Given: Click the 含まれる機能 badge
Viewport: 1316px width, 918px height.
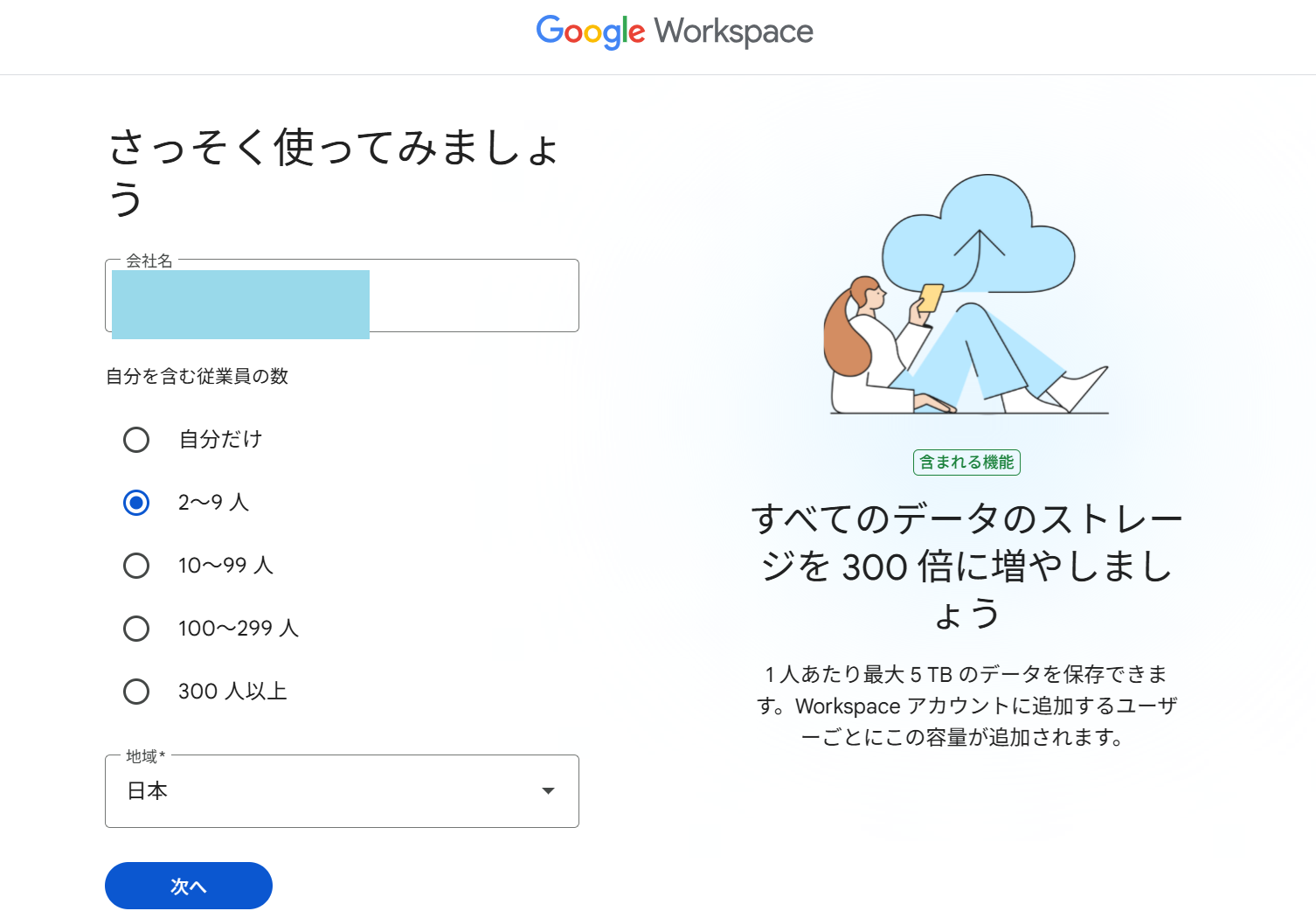Looking at the screenshot, I should (x=966, y=462).
